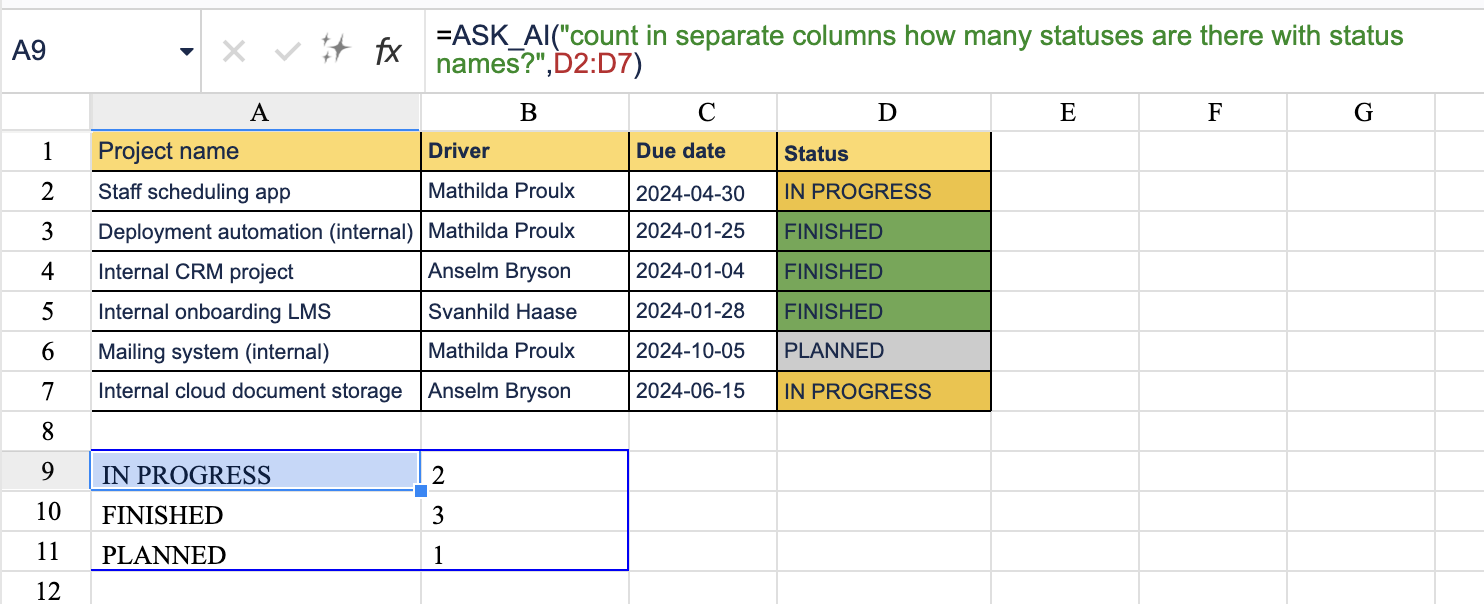Screen dimensions: 1484x604
Task: Select the "Internal CRM project" cell
Action: click(256, 271)
